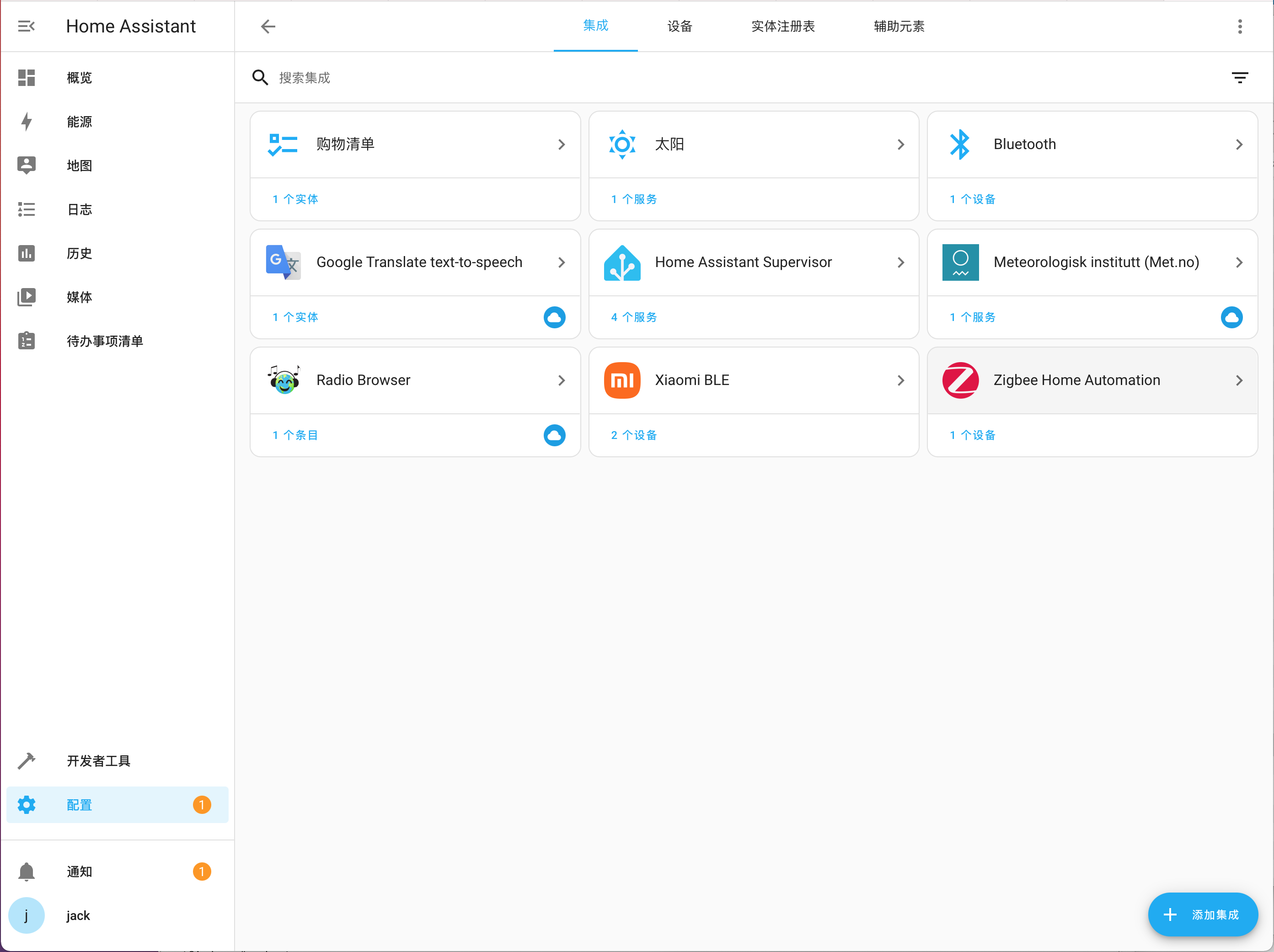Click cloud icon on Met.no card
The height and width of the screenshot is (952, 1274).
coord(1231,317)
